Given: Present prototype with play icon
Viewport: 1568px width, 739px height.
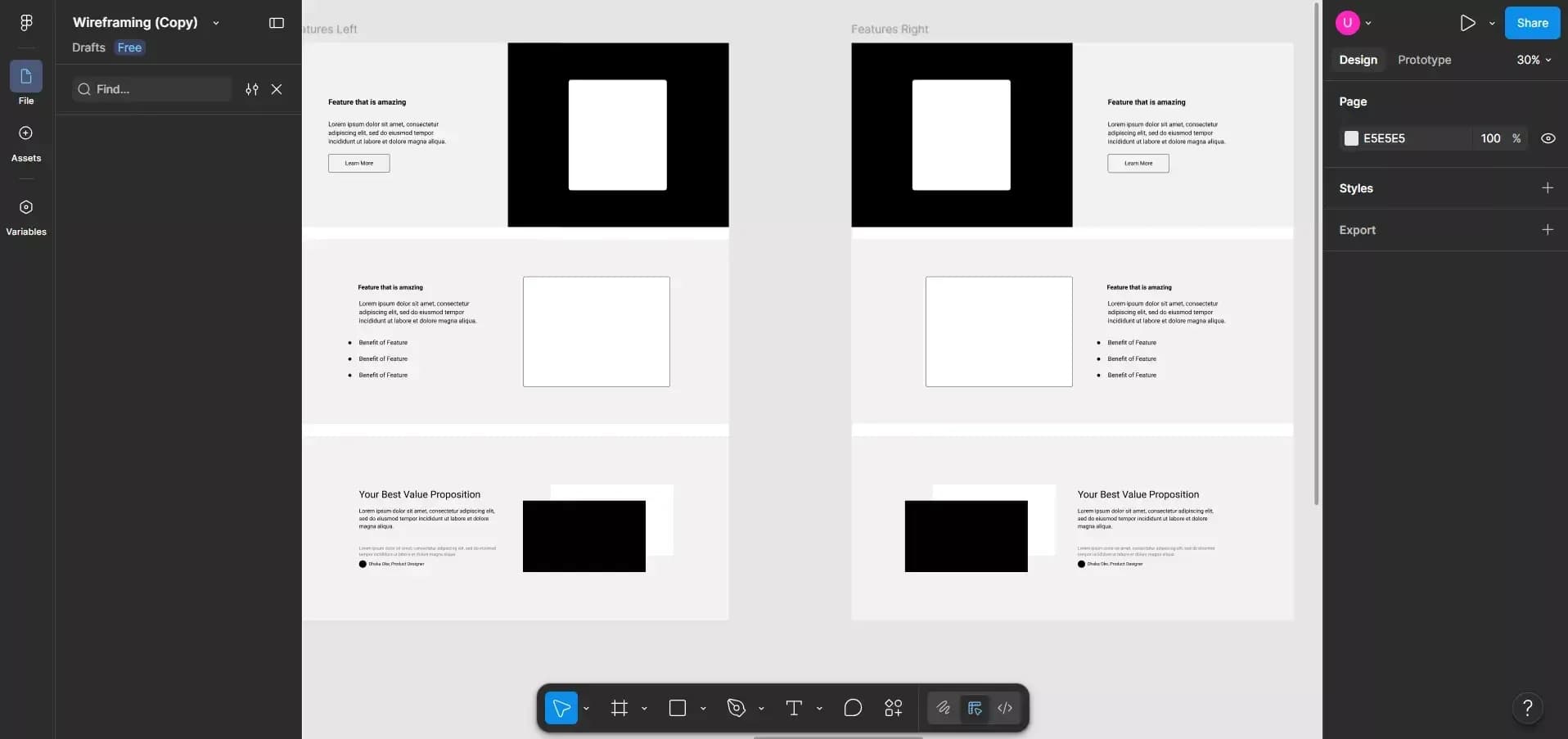Looking at the screenshot, I should point(1467,23).
